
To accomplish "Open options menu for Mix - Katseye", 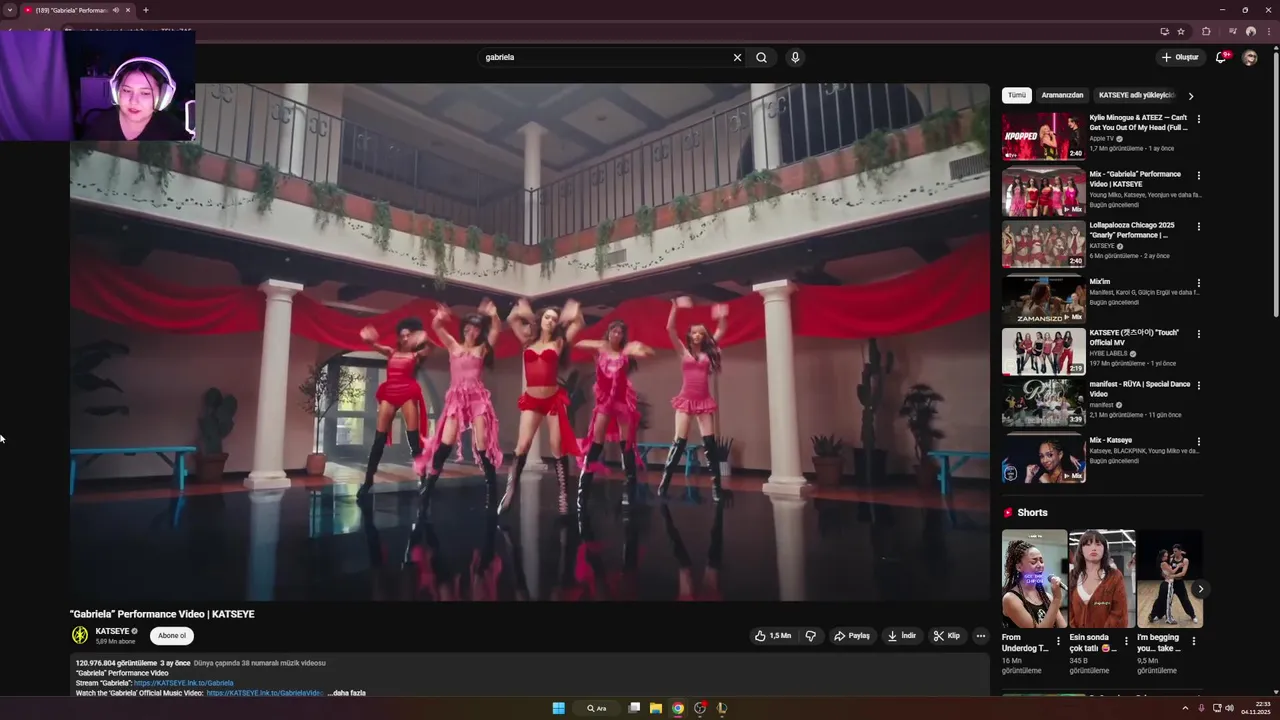I will coord(1199,441).
